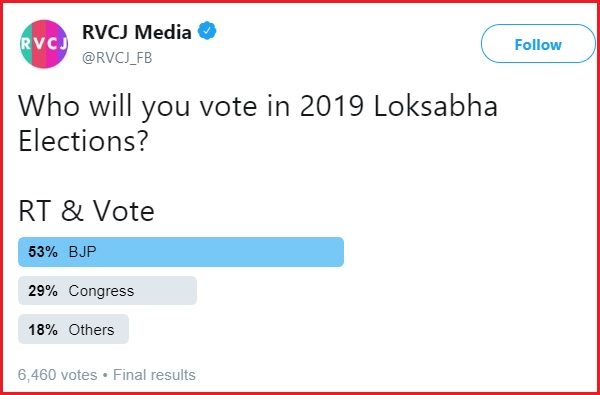Click the Final results text
The image size is (600, 395).
[154, 375]
